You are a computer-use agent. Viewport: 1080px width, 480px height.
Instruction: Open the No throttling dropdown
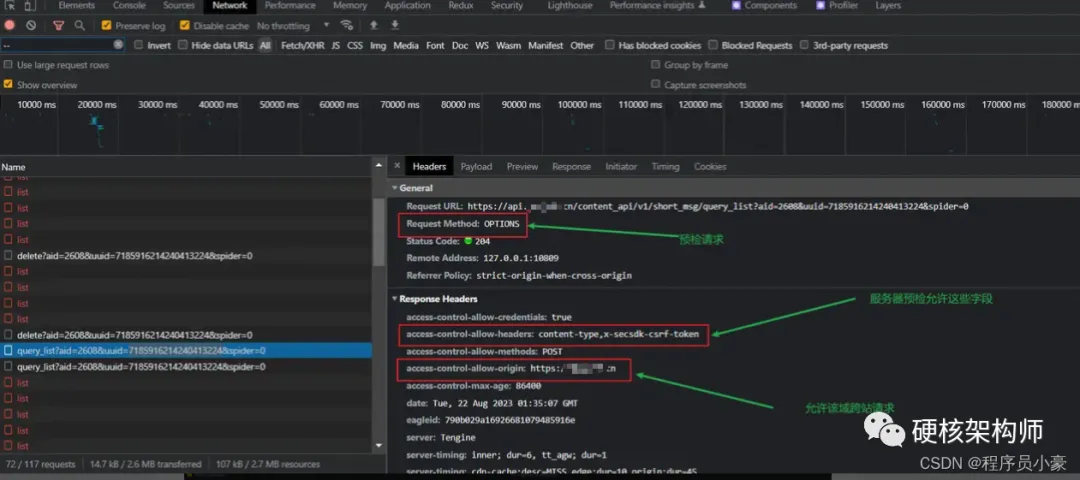click(x=293, y=25)
